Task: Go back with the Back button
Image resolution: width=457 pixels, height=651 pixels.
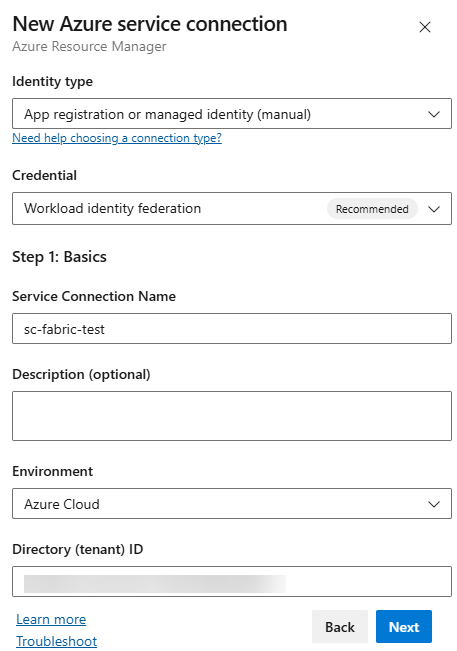Action: 340,627
